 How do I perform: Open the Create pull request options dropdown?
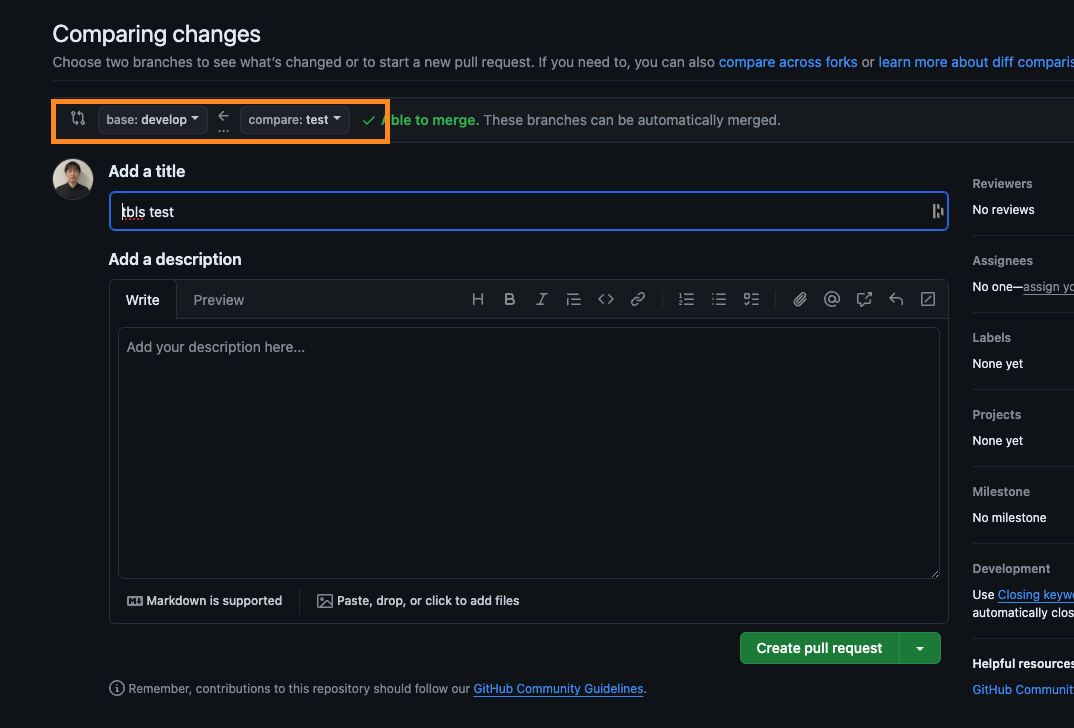pos(920,648)
